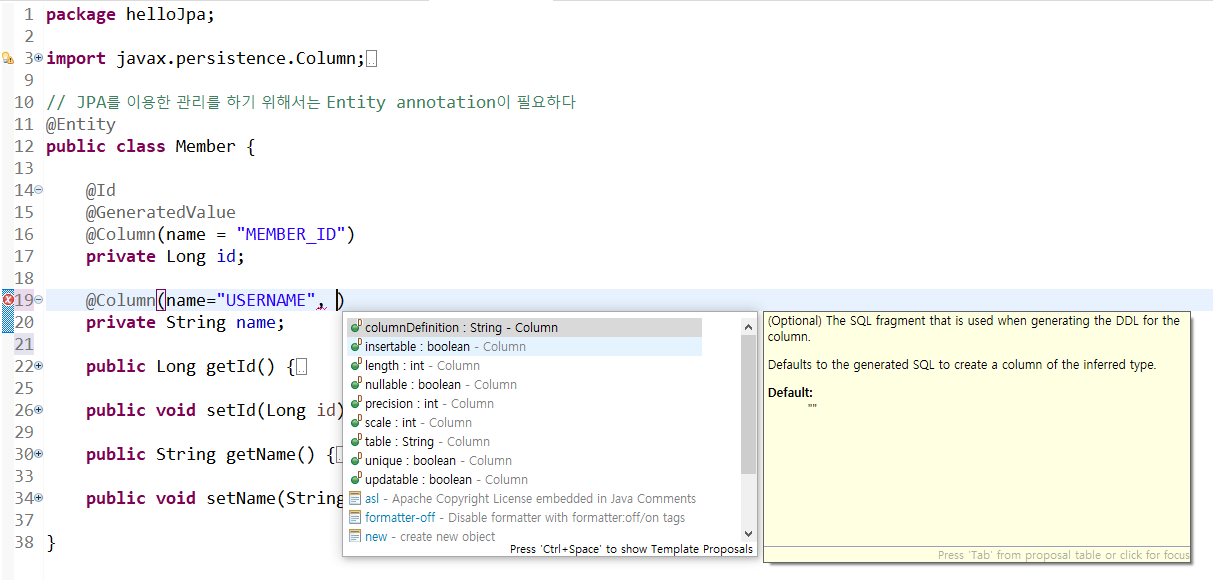Click the folded-code box after the import statement
The height and width of the screenshot is (580, 1213).
point(372,59)
